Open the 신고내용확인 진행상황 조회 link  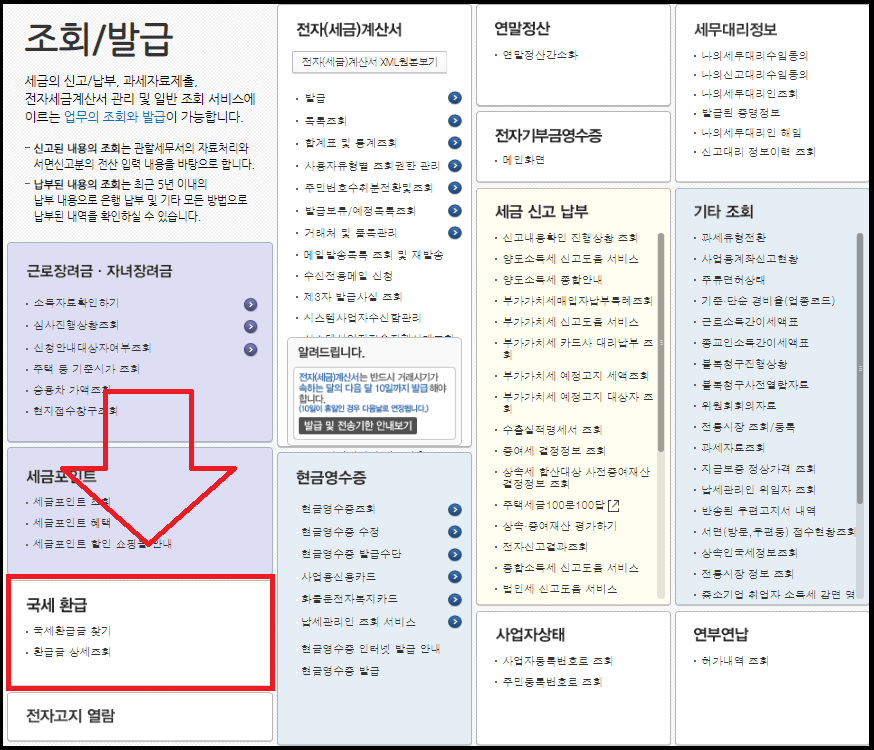tap(570, 238)
